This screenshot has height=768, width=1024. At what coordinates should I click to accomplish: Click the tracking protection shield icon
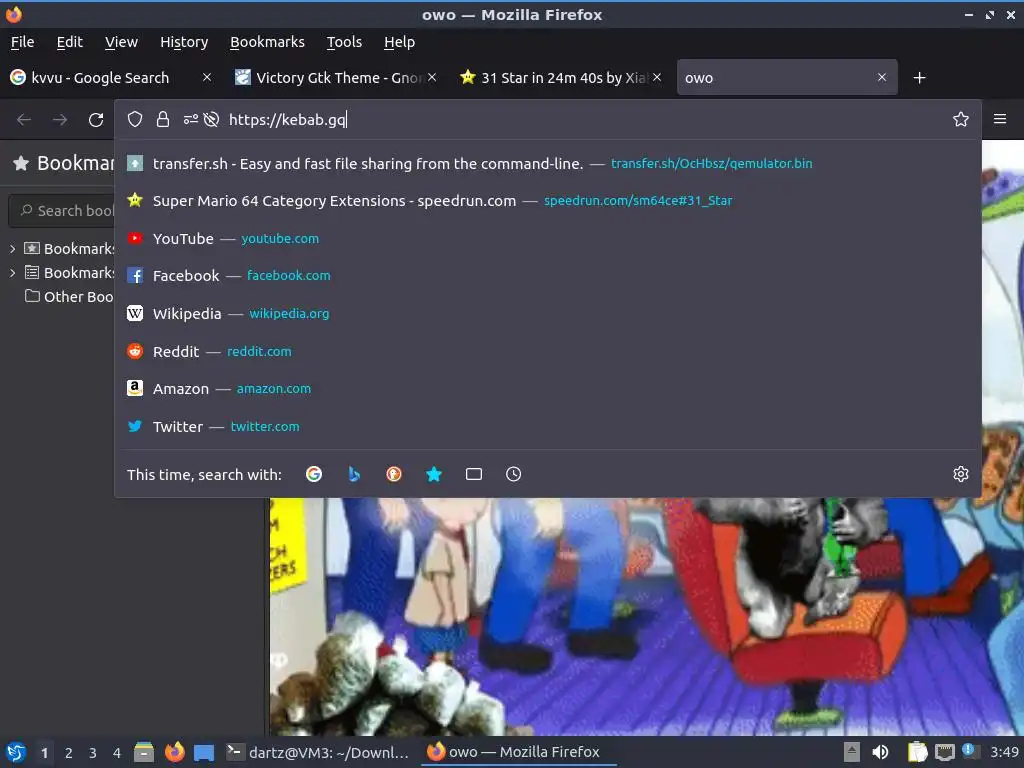tap(135, 120)
